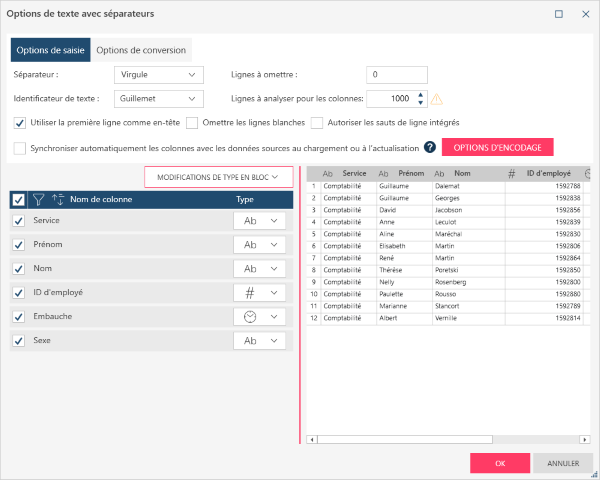This screenshot has width=600, height=480.
Task: Click the sort arrows icon beside Nom de colonne
Action: [x=58, y=199]
